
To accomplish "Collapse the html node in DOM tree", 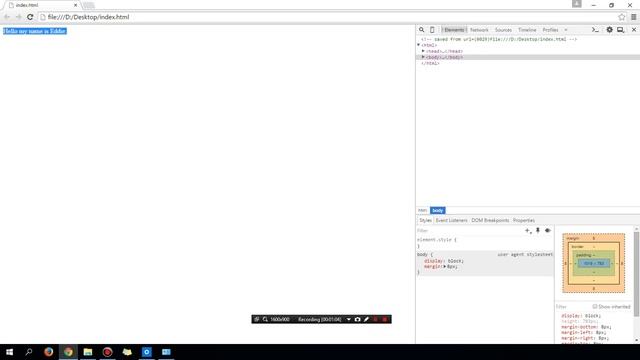I will (x=419, y=45).
